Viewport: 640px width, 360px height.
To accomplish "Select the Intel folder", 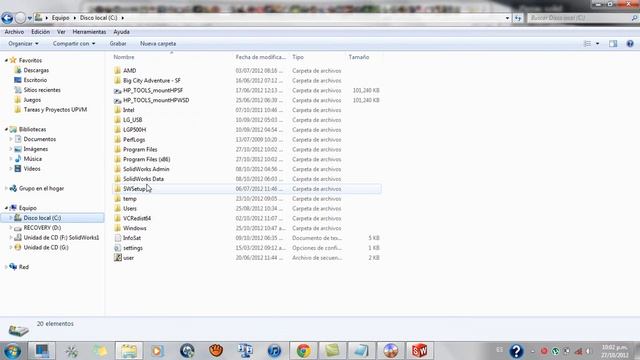I will click(x=129, y=110).
